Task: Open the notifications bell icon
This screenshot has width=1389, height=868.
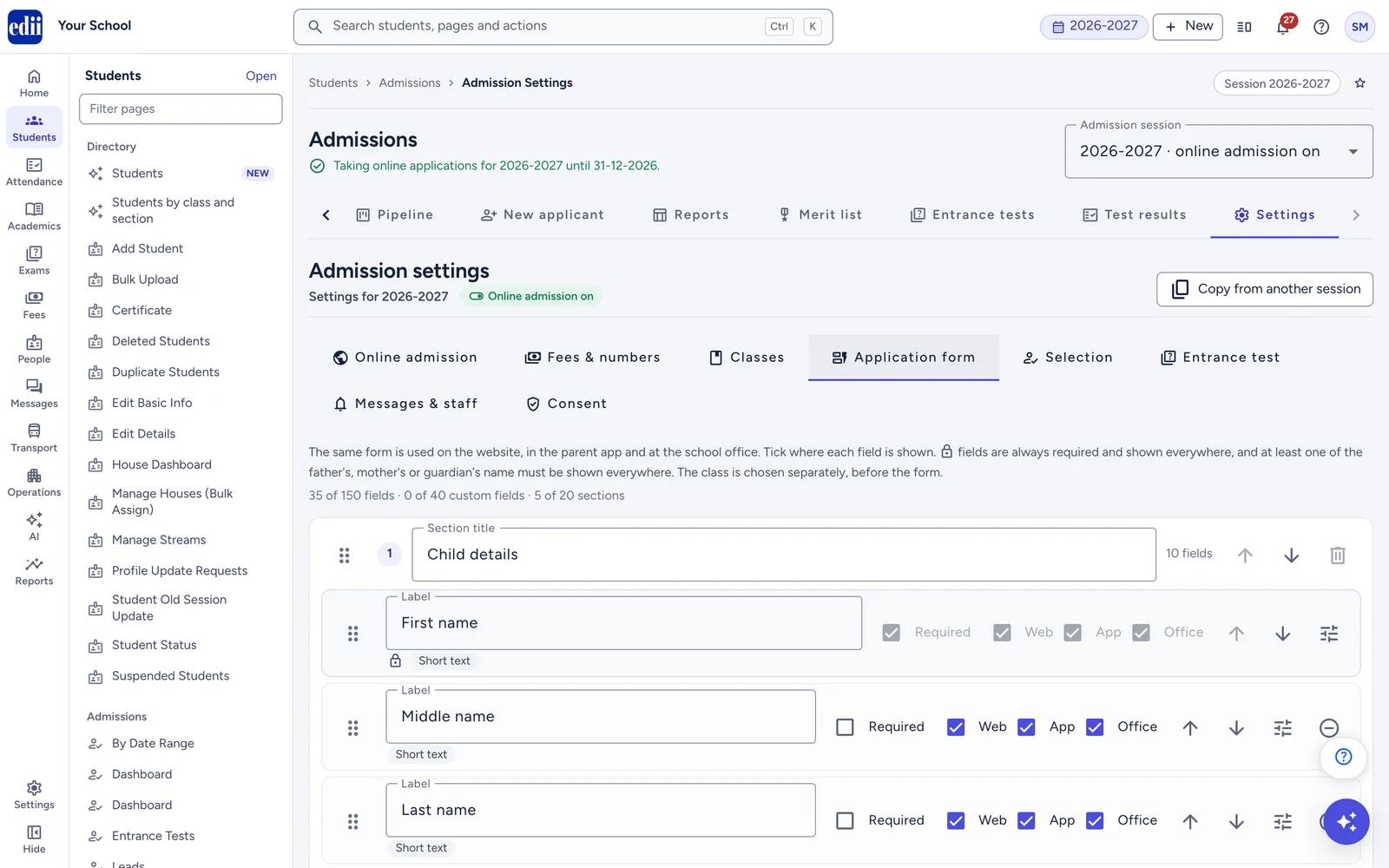Action: coord(1283,27)
